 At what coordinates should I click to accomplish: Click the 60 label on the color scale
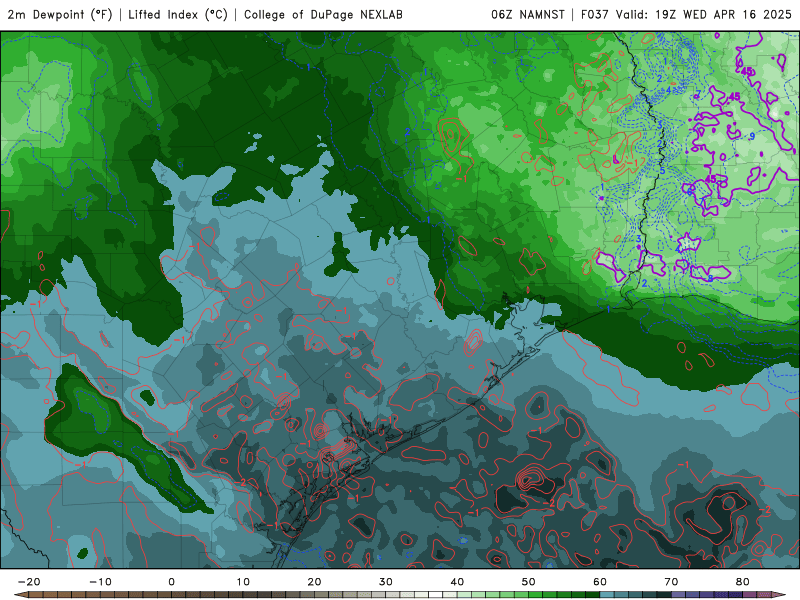tap(600, 582)
